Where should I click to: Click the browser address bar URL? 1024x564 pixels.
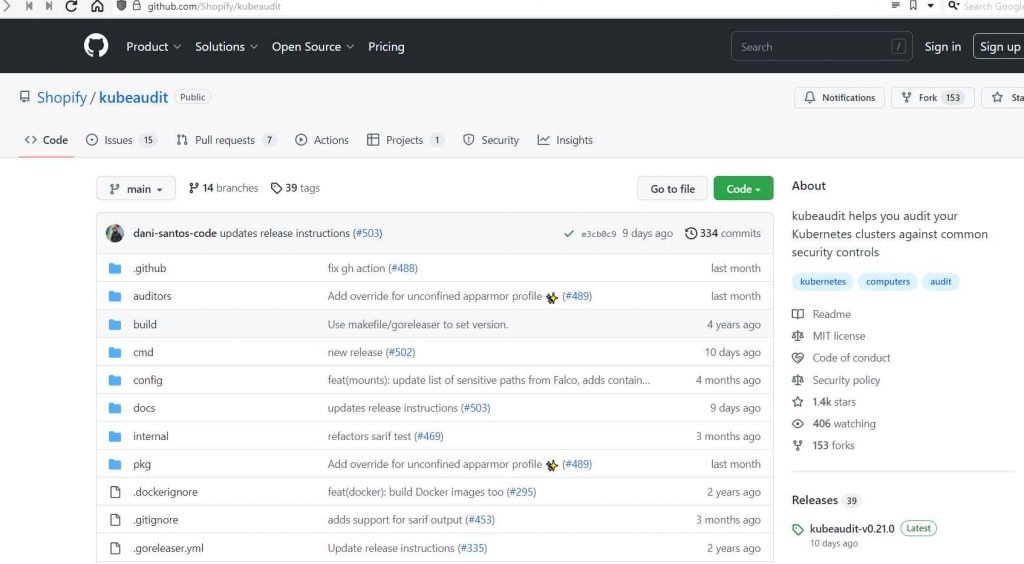tap(214, 7)
